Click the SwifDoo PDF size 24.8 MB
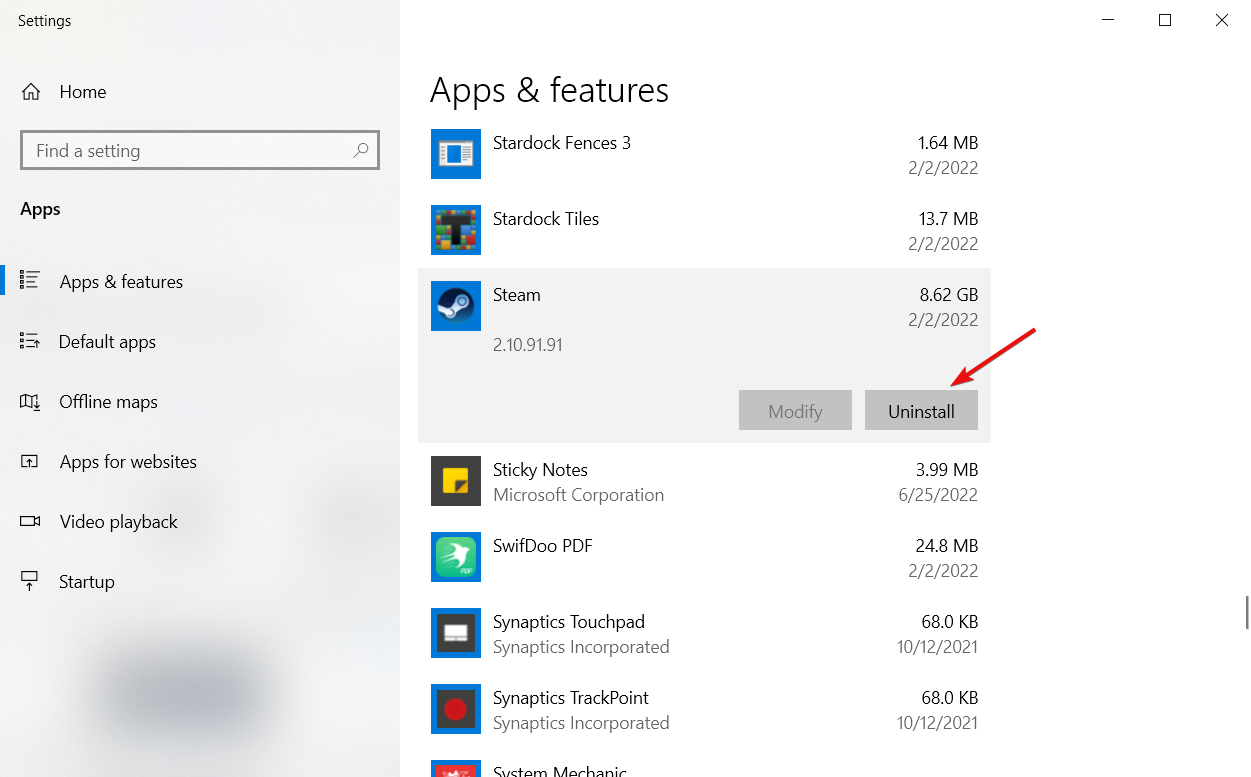 coord(949,546)
